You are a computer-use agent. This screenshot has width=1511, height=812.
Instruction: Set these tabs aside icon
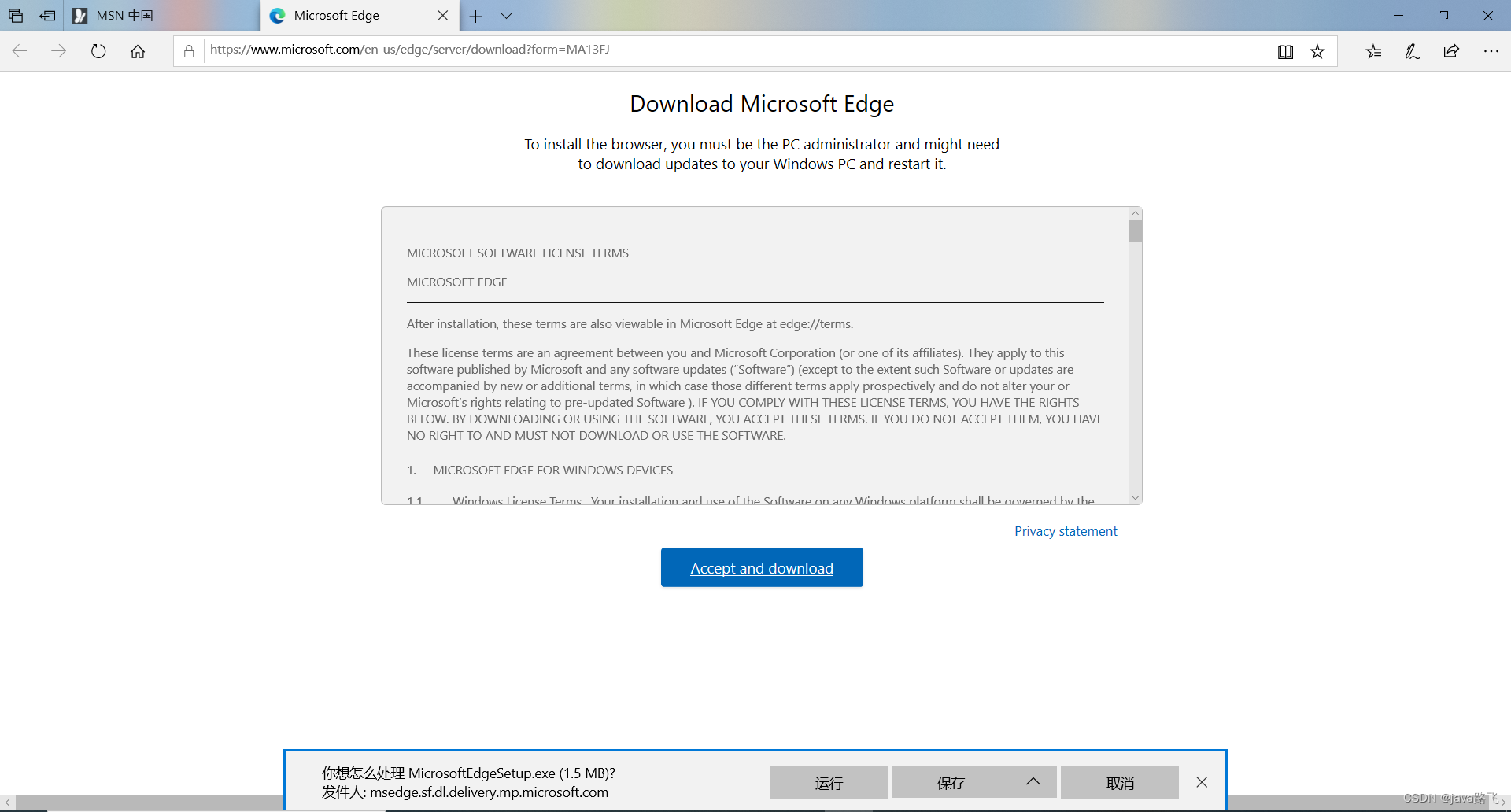tap(47, 16)
